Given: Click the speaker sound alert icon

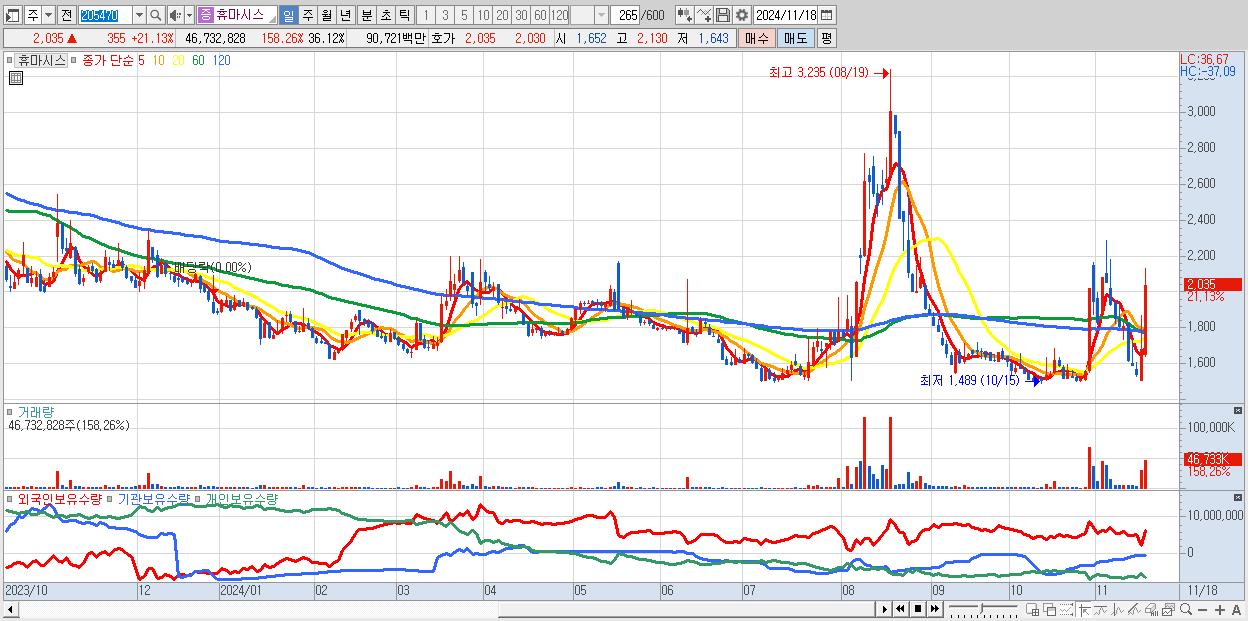Looking at the screenshot, I should click(174, 15).
